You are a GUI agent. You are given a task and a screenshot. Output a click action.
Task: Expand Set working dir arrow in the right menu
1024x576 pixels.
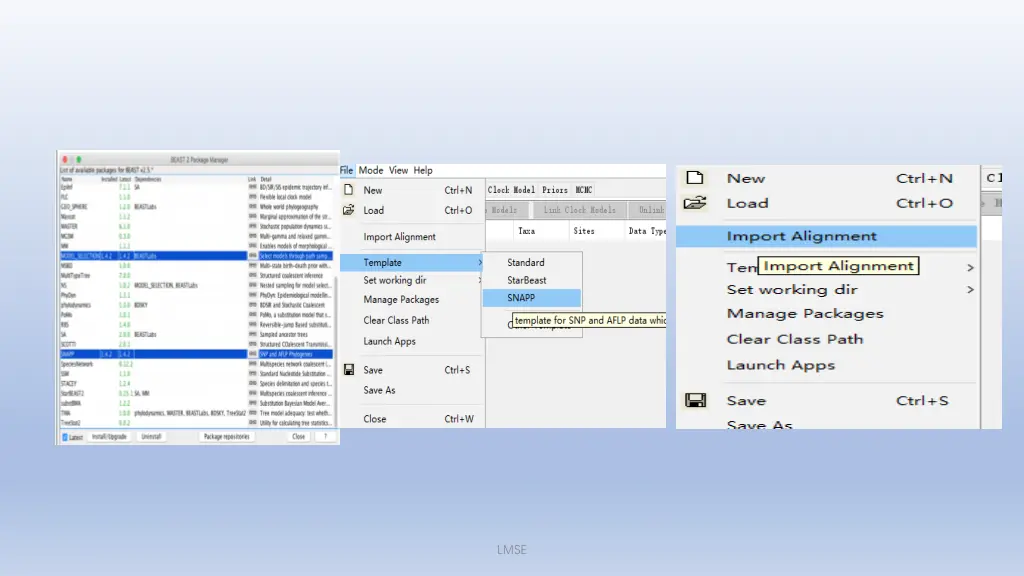970,289
